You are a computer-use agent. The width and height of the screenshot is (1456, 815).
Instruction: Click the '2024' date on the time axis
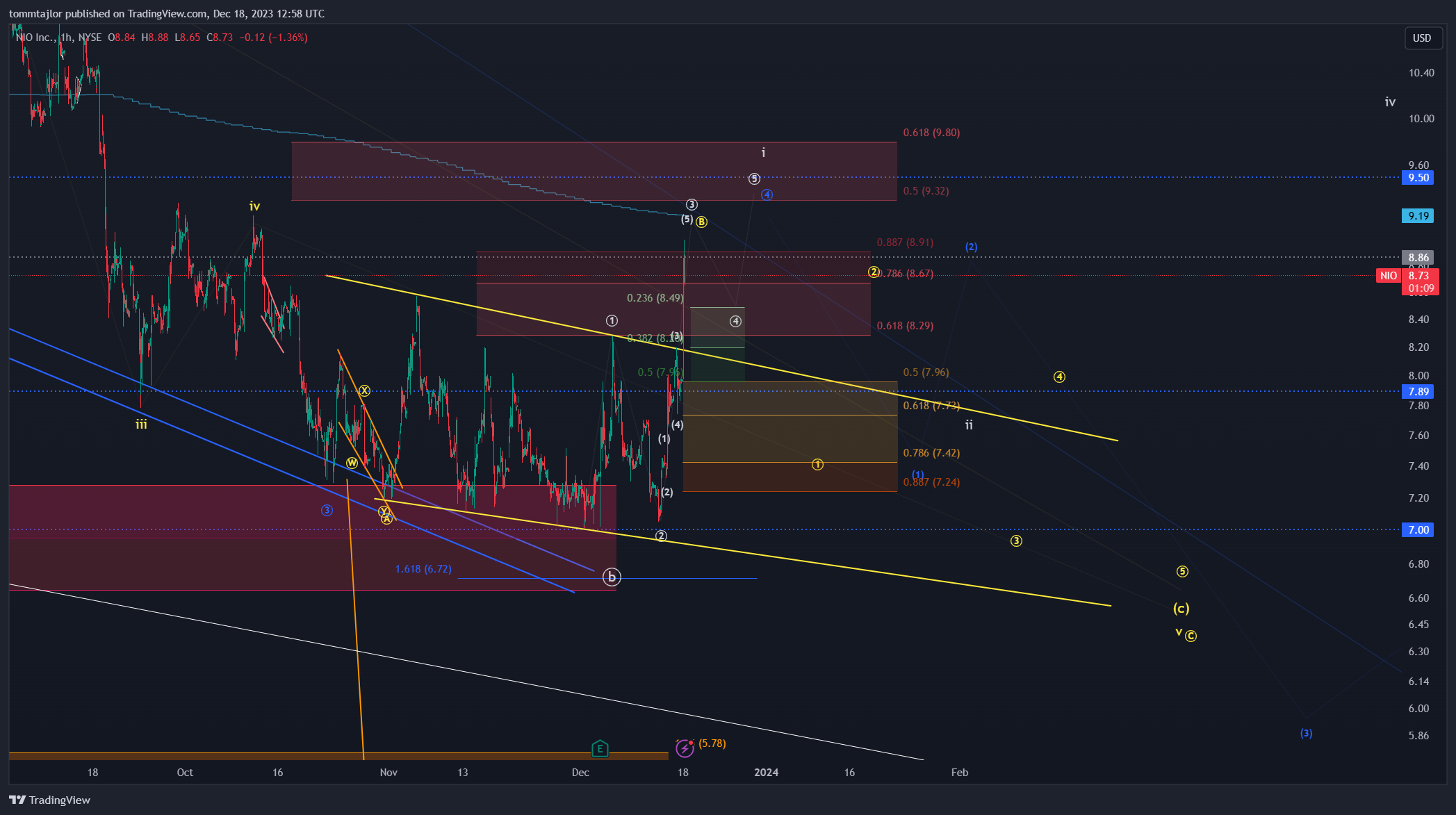pos(767,772)
